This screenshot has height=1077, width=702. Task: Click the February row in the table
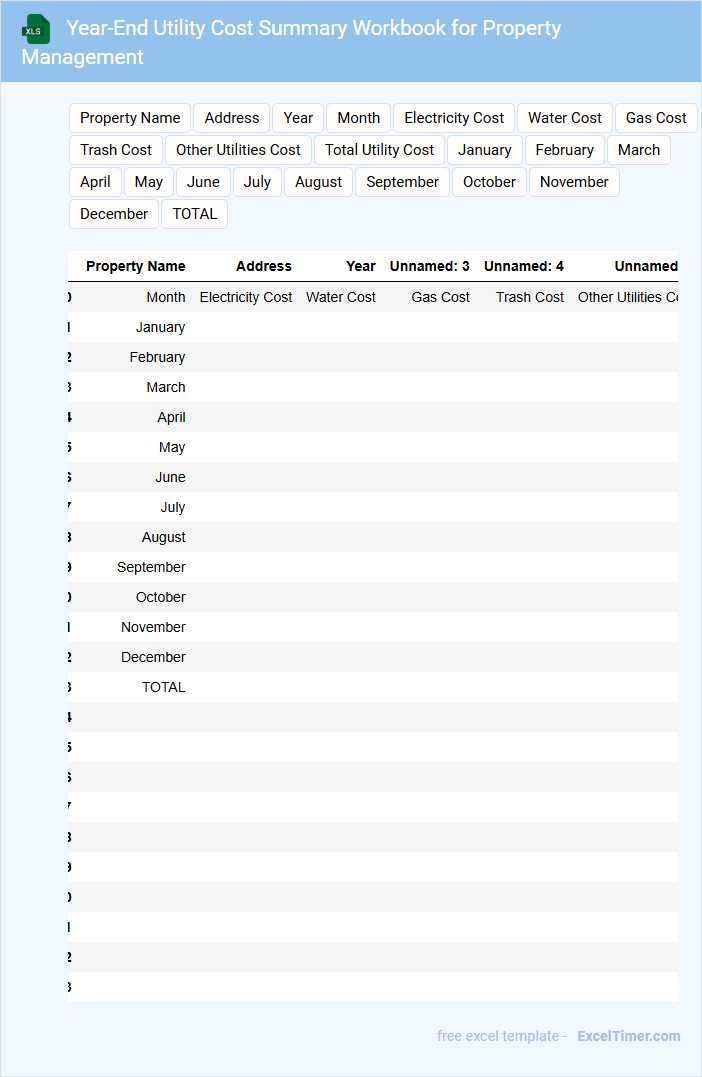pos(373,357)
